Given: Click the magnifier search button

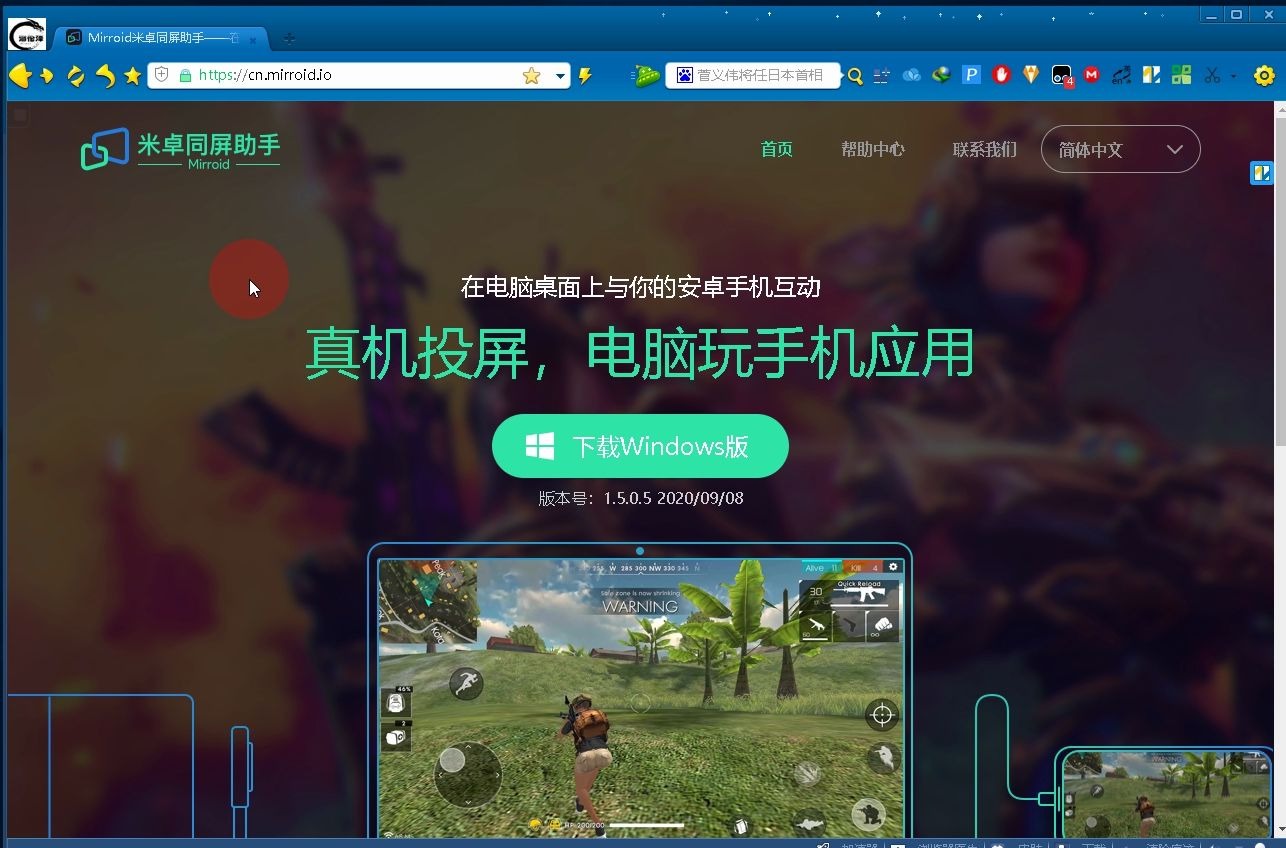Looking at the screenshot, I should [855, 76].
